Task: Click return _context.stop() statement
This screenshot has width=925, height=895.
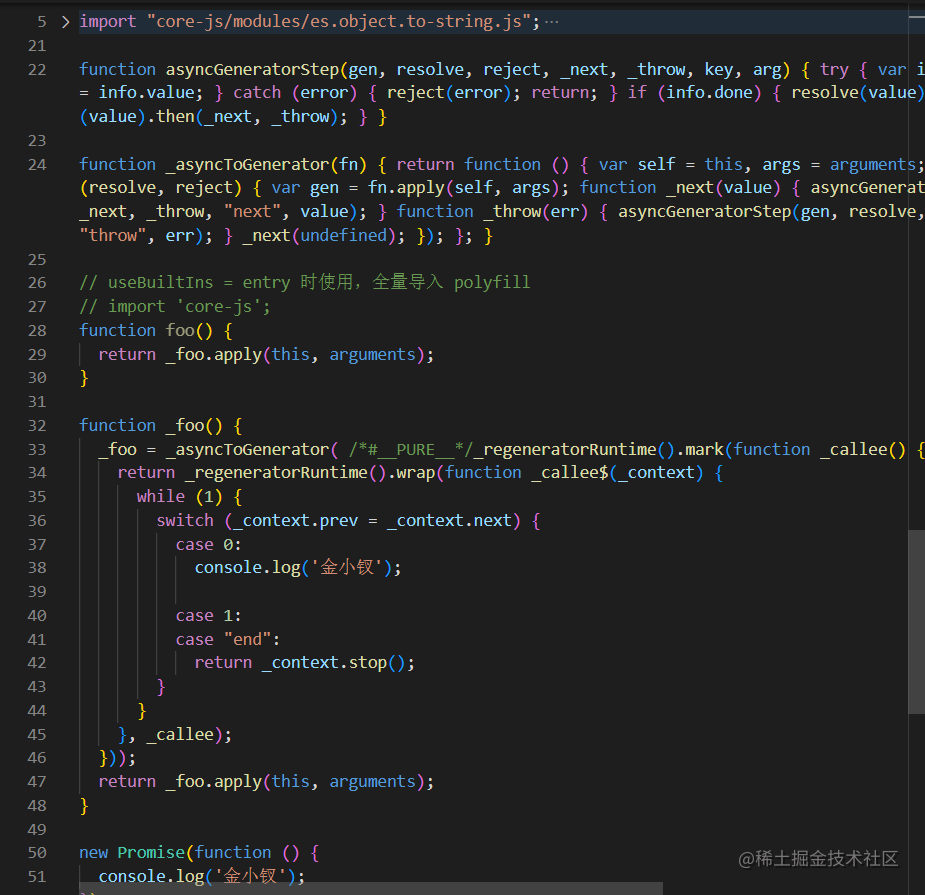Action: [x=304, y=663]
